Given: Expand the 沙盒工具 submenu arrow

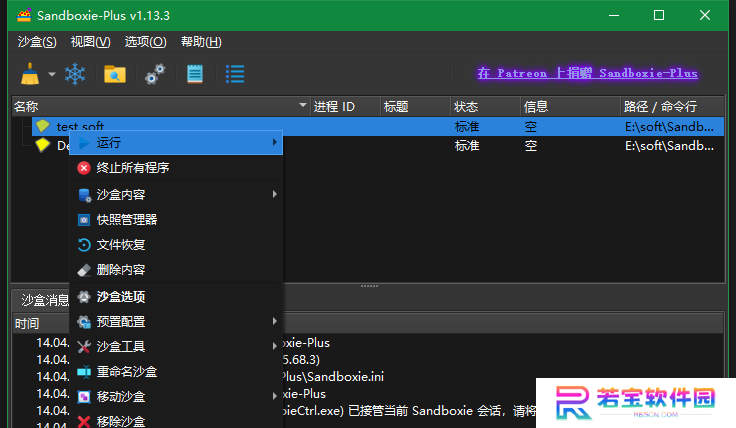Looking at the screenshot, I should 275,346.
